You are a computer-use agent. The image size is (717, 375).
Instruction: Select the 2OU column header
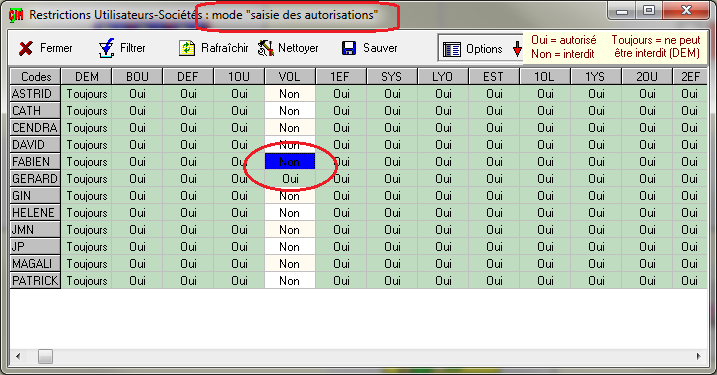point(647,76)
